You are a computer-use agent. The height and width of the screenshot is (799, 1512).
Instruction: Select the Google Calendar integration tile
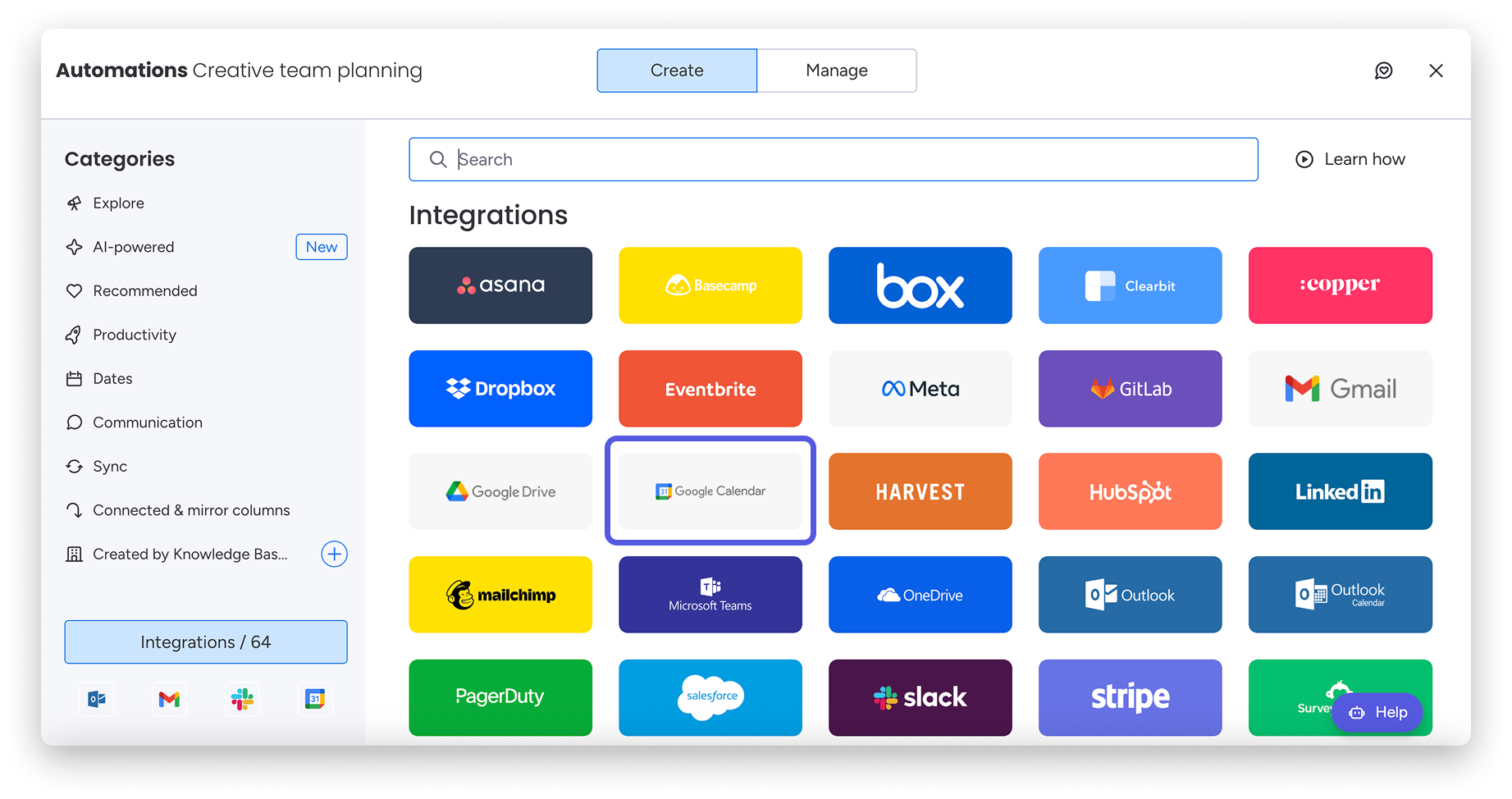coord(710,491)
